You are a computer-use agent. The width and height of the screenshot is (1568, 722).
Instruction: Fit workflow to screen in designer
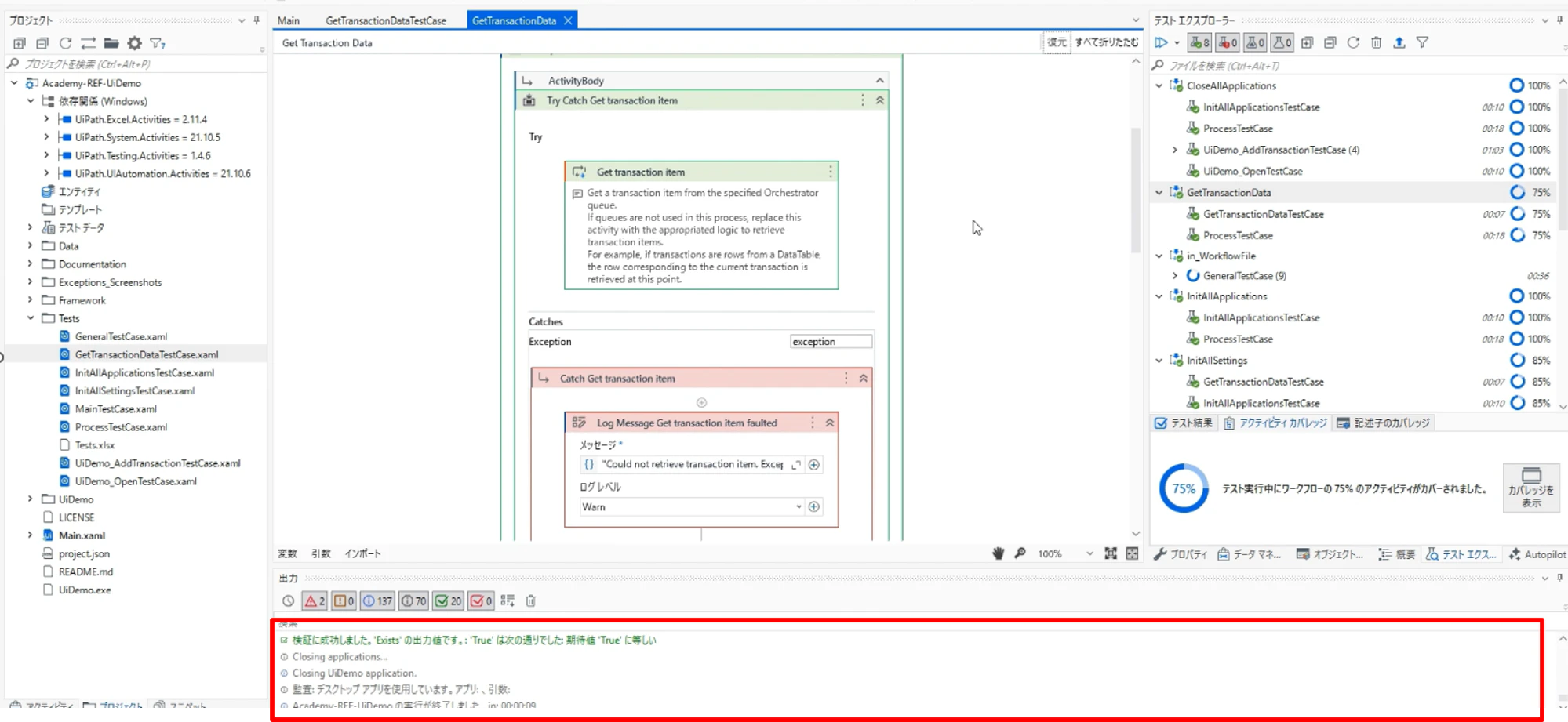(1111, 553)
